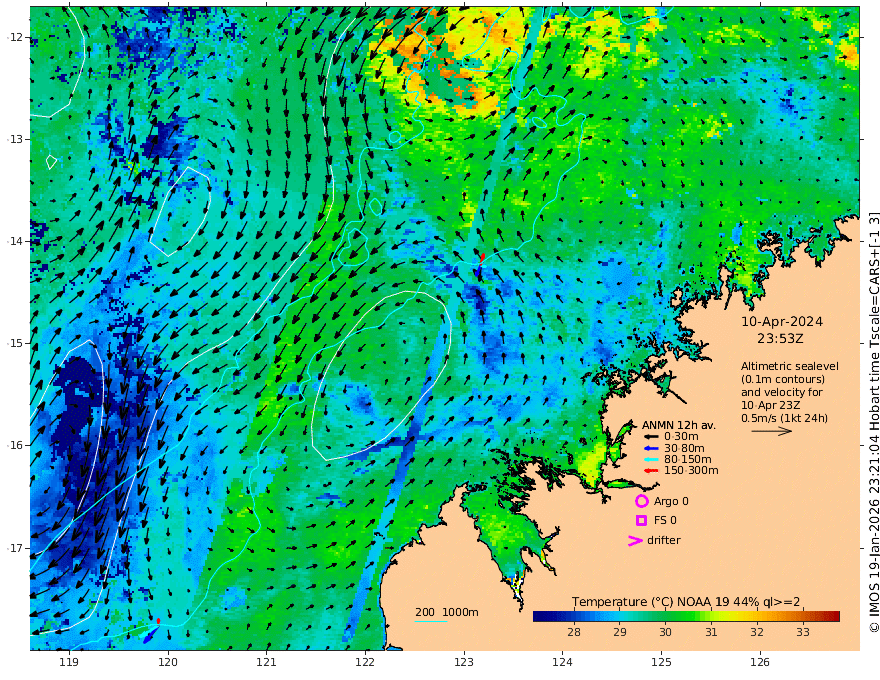The height and width of the screenshot is (680, 880).
Task: Click the '30-80m' depth label
Action: [x=684, y=448]
